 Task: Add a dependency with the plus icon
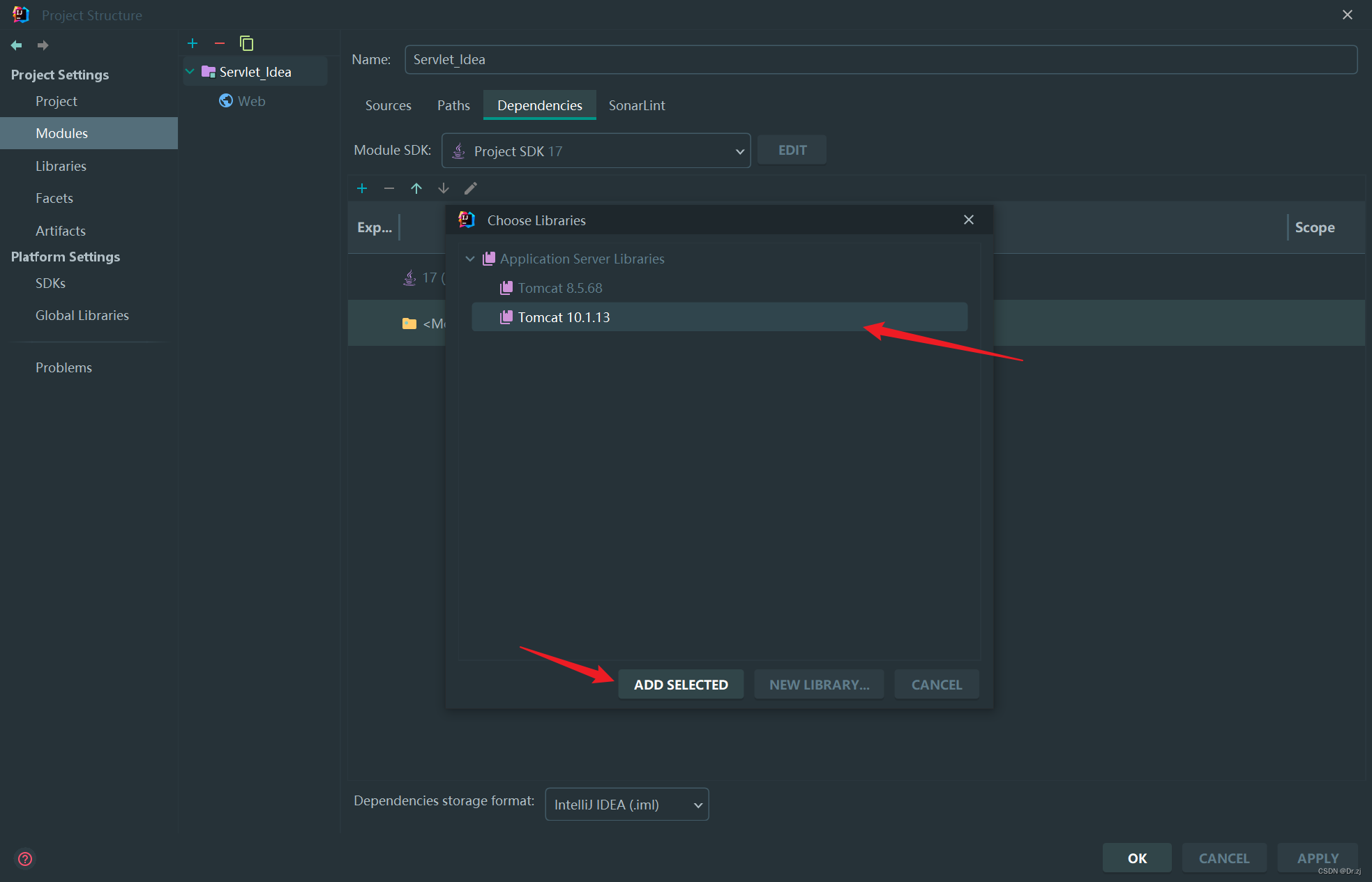coord(362,188)
